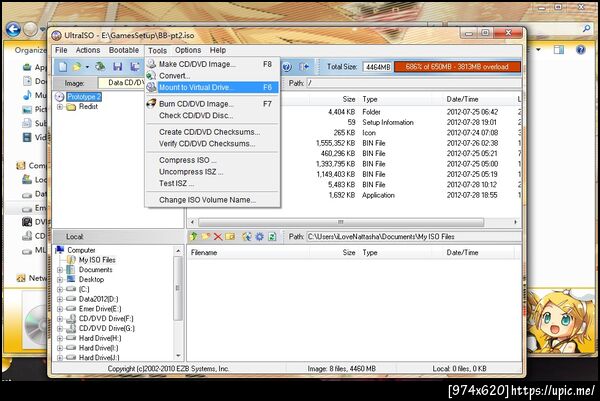Open the Help menu
The image size is (600, 401).
coord(218,50)
